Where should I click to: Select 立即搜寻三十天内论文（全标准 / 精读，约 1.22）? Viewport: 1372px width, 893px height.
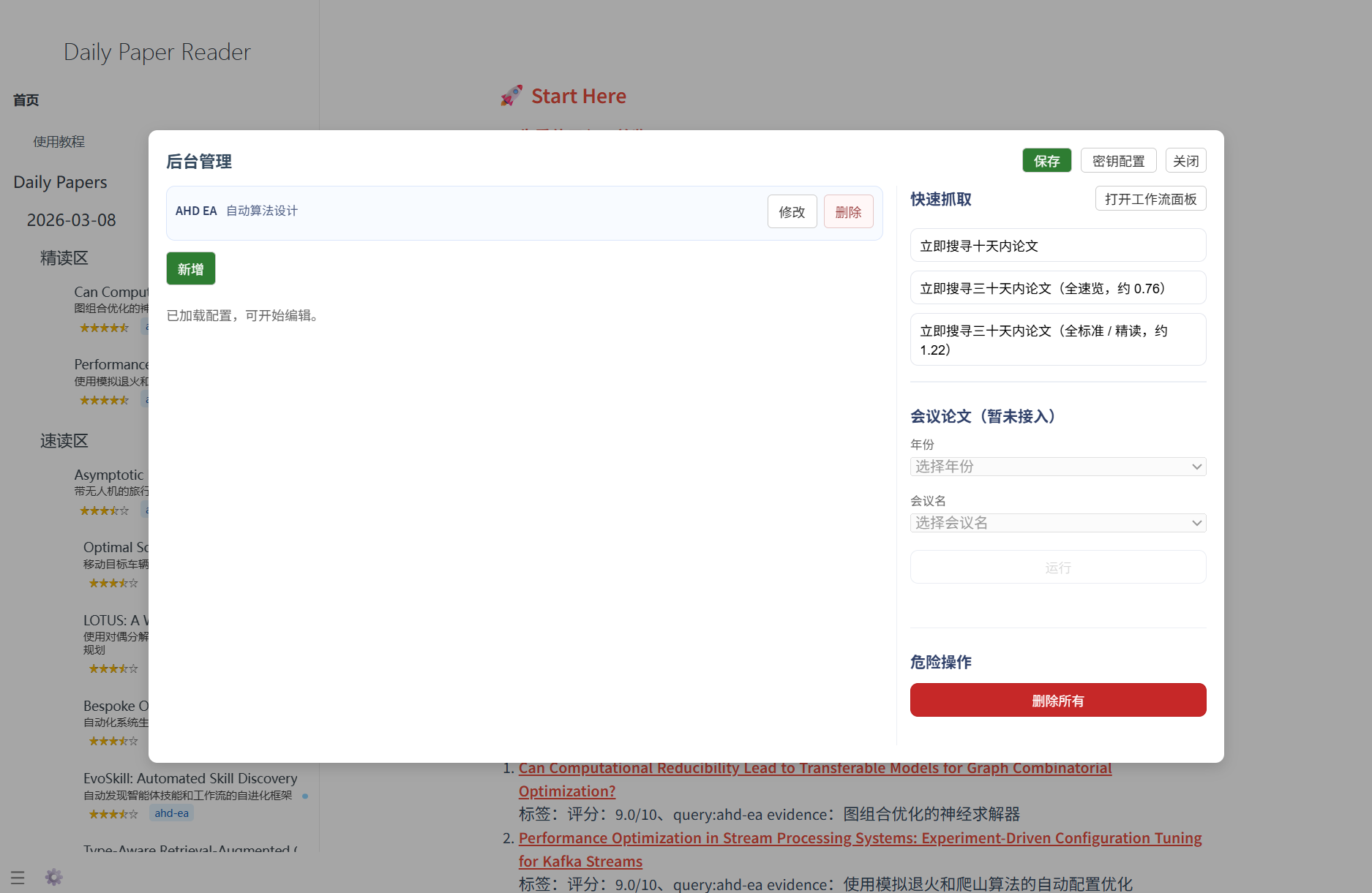click(1057, 340)
